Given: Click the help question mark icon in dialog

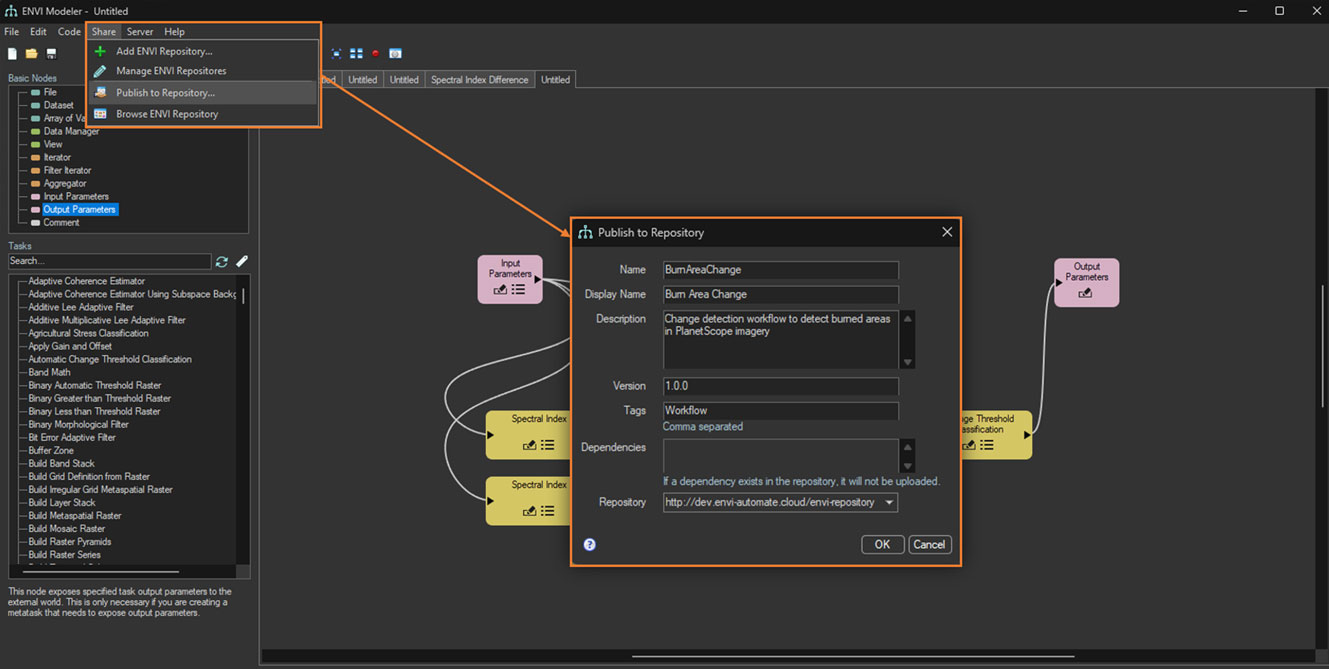Looking at the screenshot, I should 589,545.
